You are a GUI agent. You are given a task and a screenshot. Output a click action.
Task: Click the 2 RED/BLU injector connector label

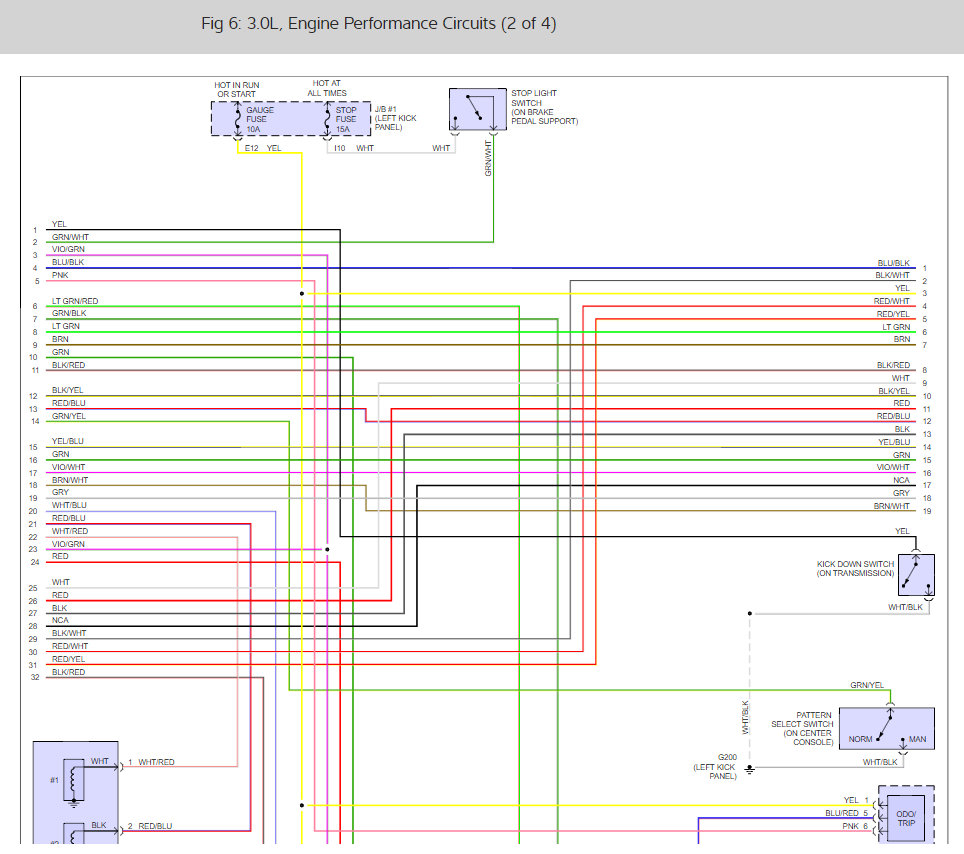tap(150, 826)
